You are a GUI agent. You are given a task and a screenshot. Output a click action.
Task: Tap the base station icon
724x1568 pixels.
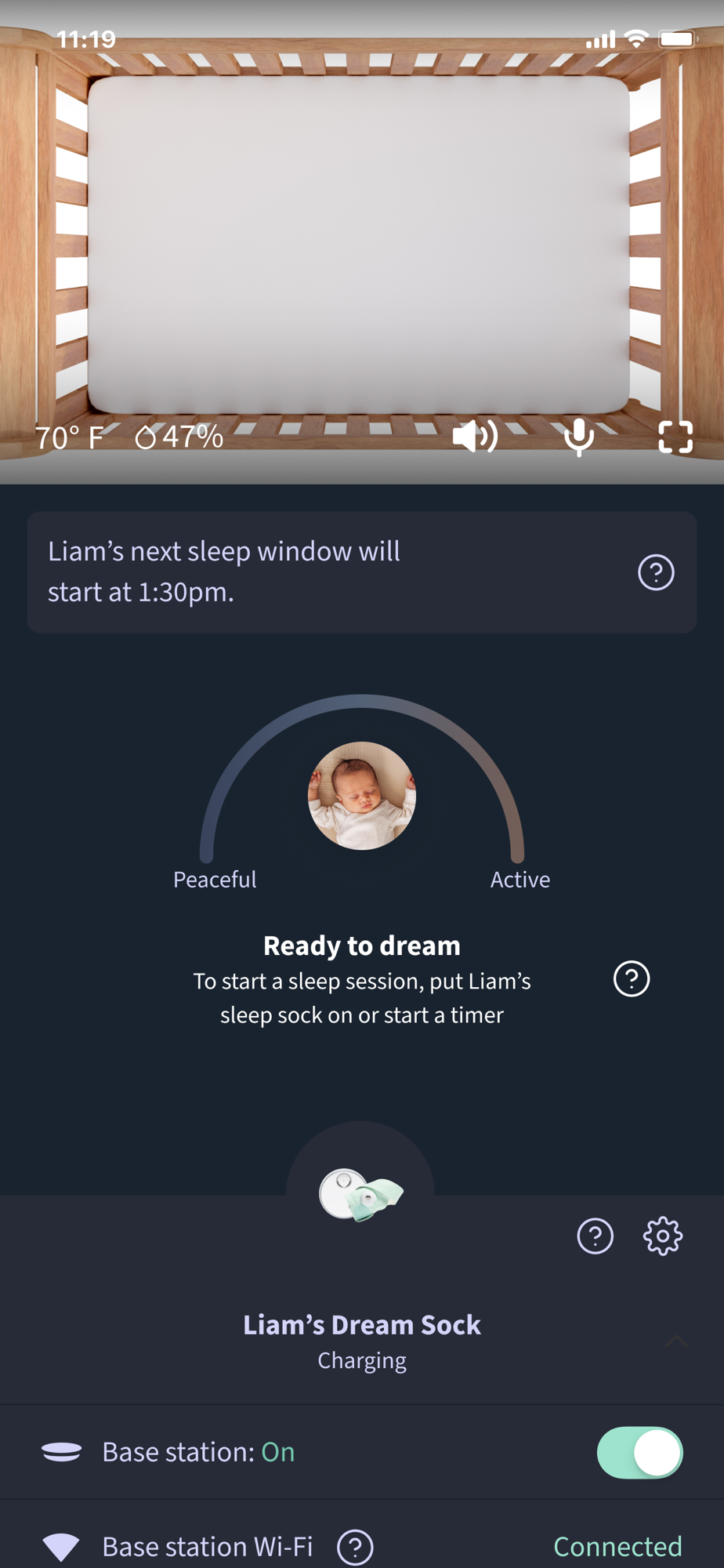(x=61, y=1452)
